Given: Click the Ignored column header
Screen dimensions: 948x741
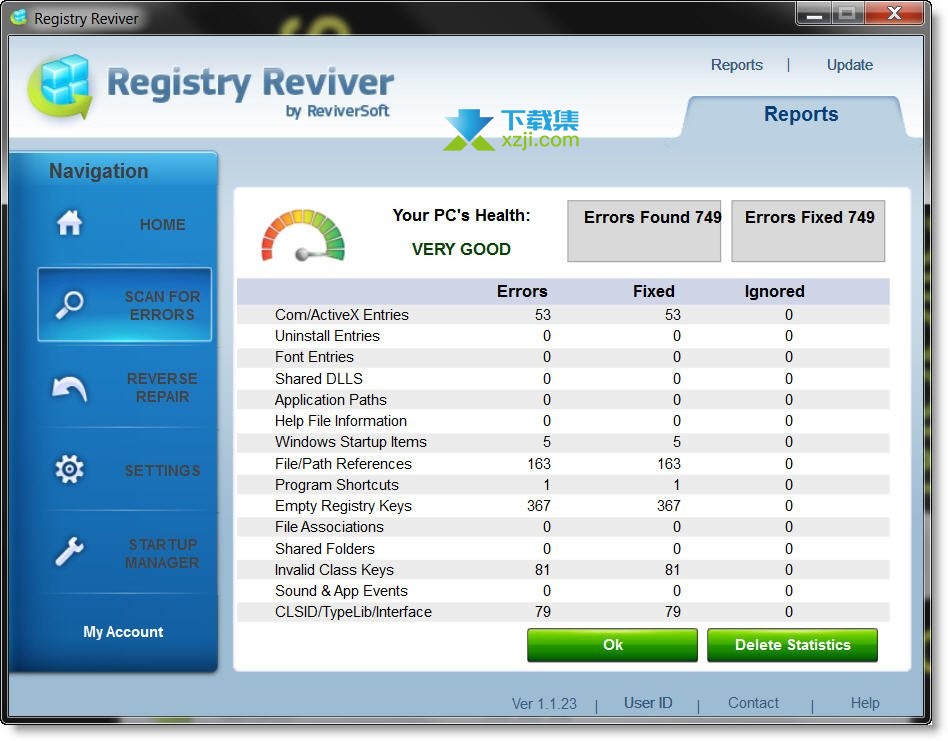Looking at the screenshot, I should 774,291.
